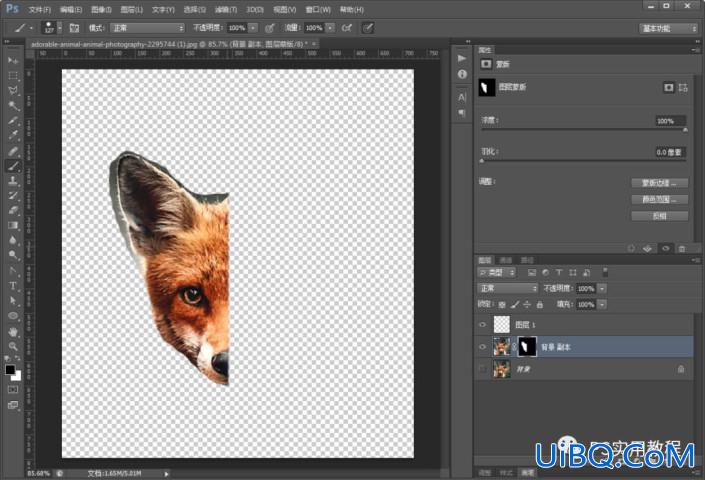Show the 背景 layer
The image size is (705, 480).
(x=483, y=369)
